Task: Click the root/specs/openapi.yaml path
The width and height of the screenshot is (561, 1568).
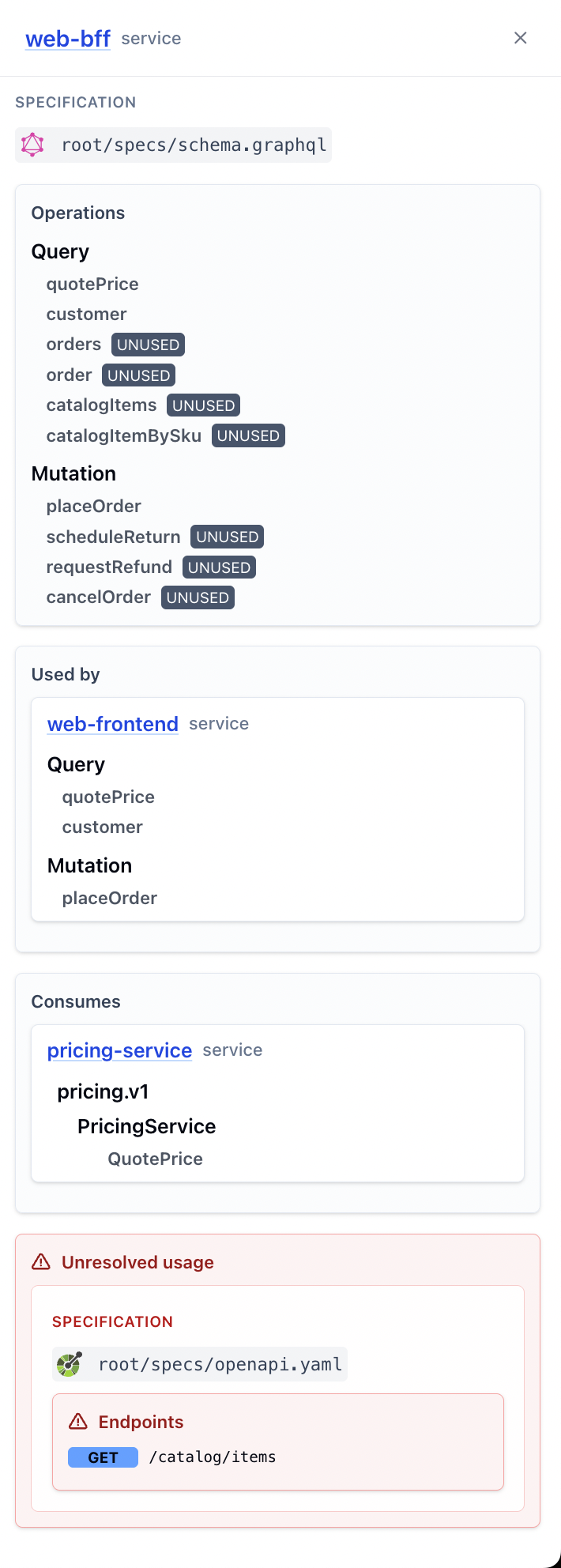Action: point(220,1364)
